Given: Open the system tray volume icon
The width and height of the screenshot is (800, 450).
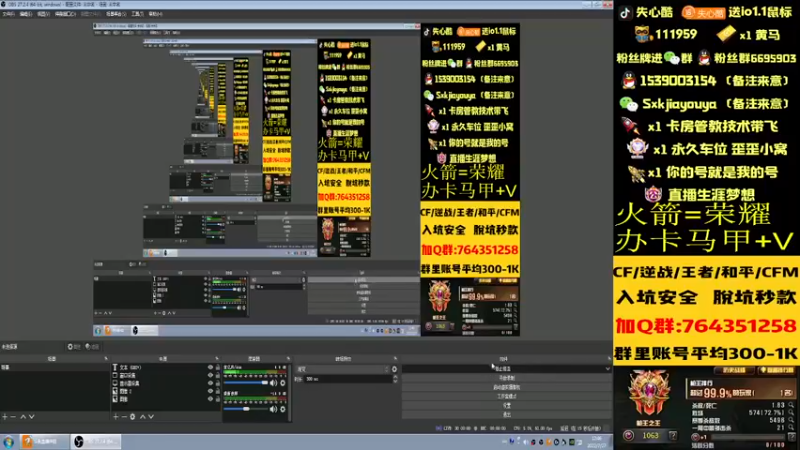Looking at the screenshot, I should pyautogui.click(x=526, y=442).
